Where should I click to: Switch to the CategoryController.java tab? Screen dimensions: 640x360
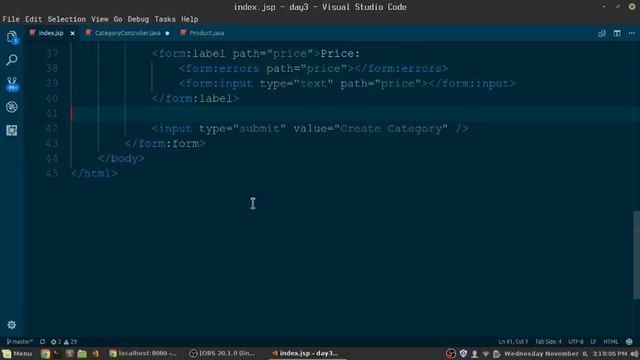[x=127, y=33]
